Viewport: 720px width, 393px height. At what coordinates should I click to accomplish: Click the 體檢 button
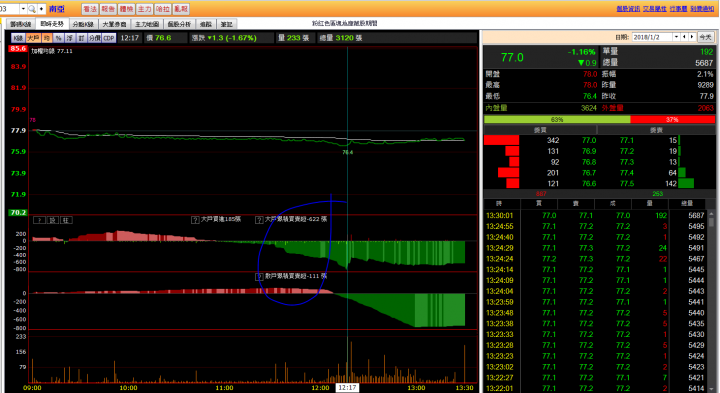(126, 9)
